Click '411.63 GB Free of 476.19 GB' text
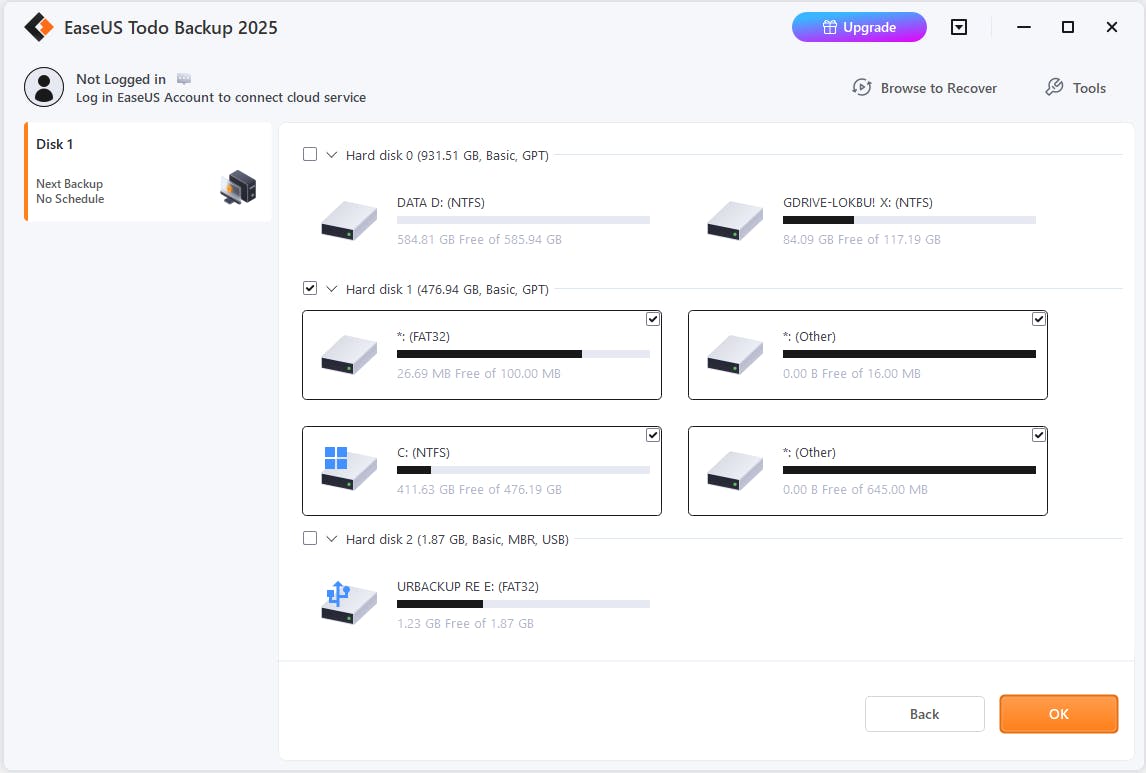 click(x=479, y=490)
